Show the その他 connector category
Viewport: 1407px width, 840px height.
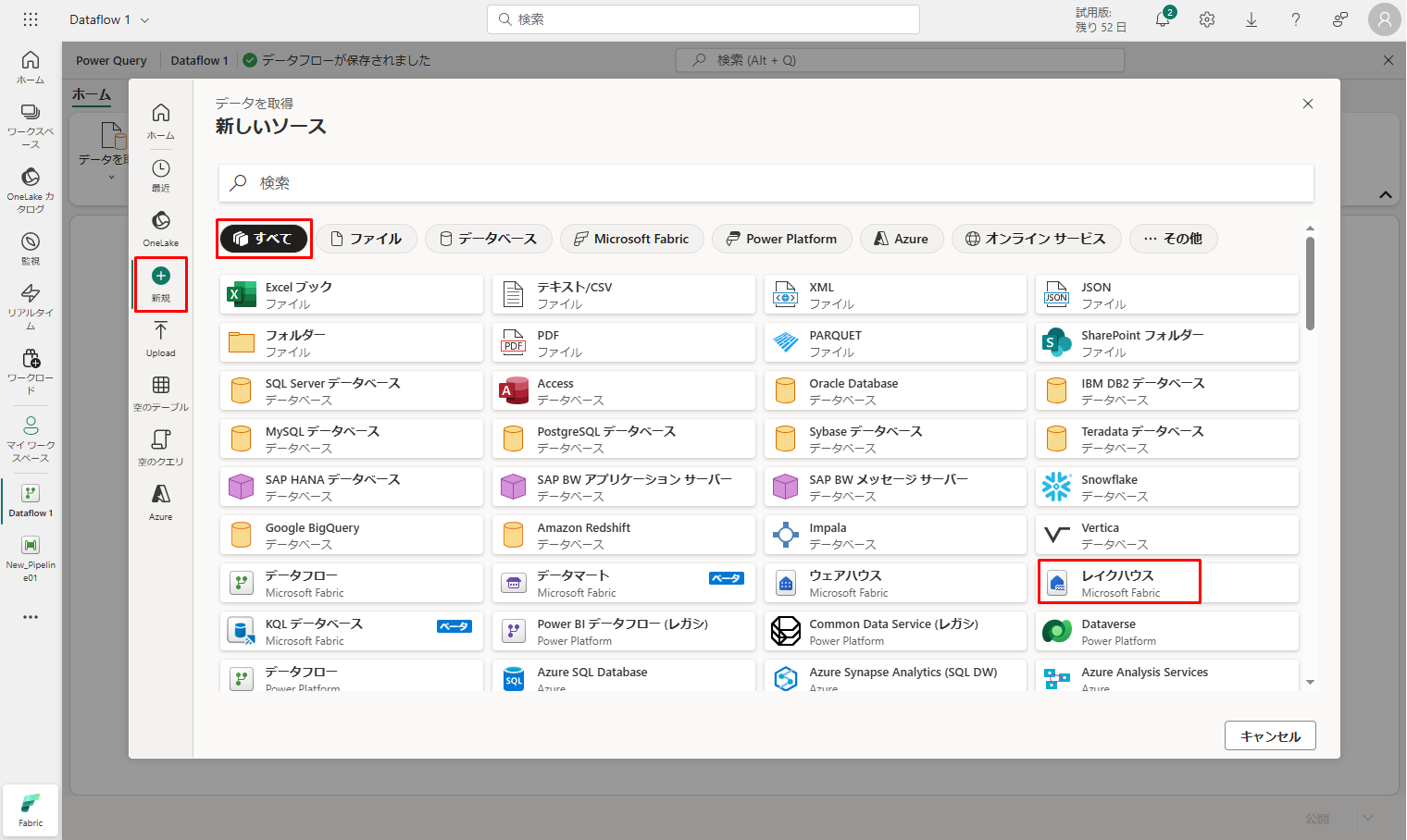(x=1173, y=239)
